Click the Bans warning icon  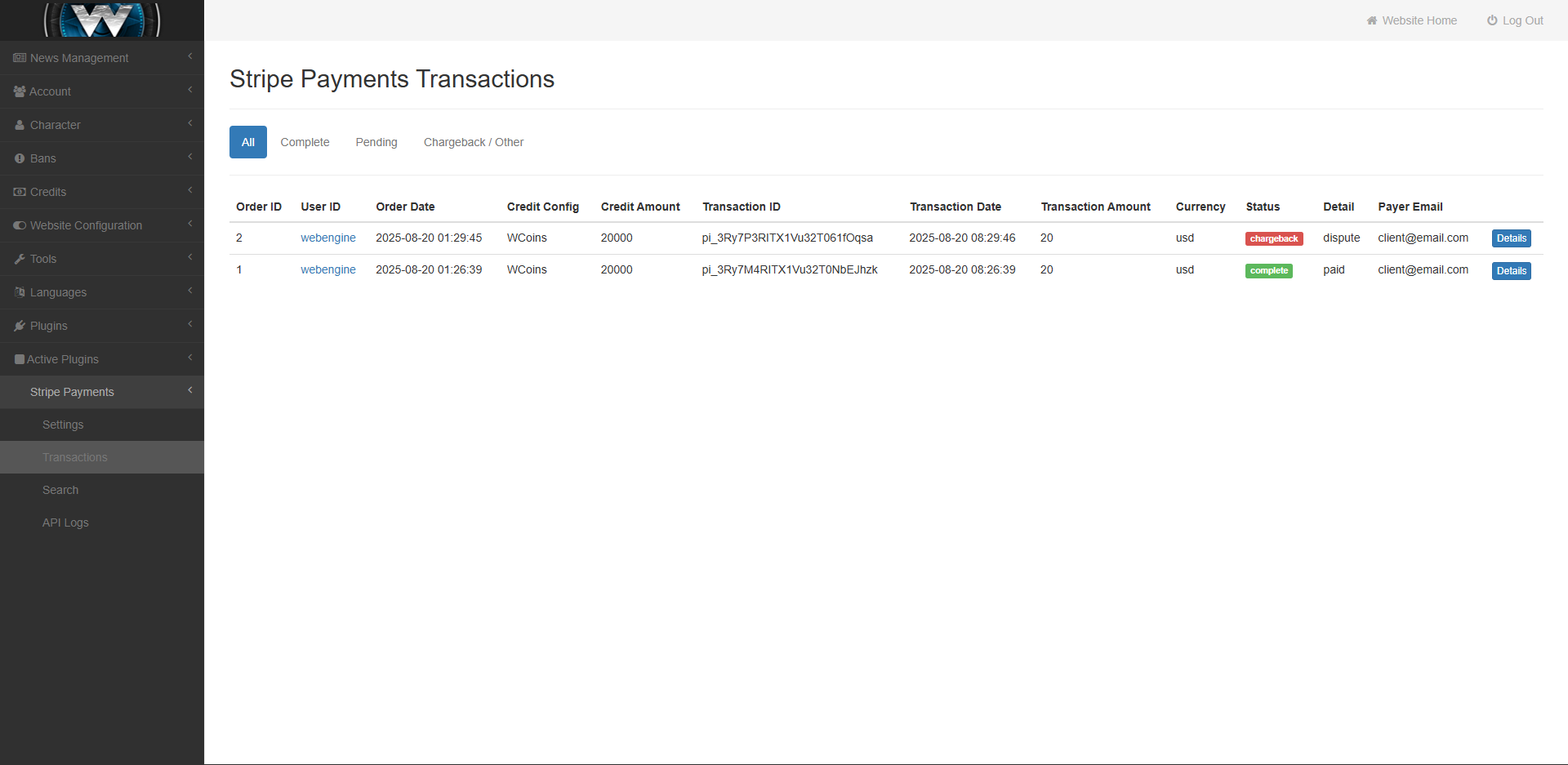click(20, 158)
